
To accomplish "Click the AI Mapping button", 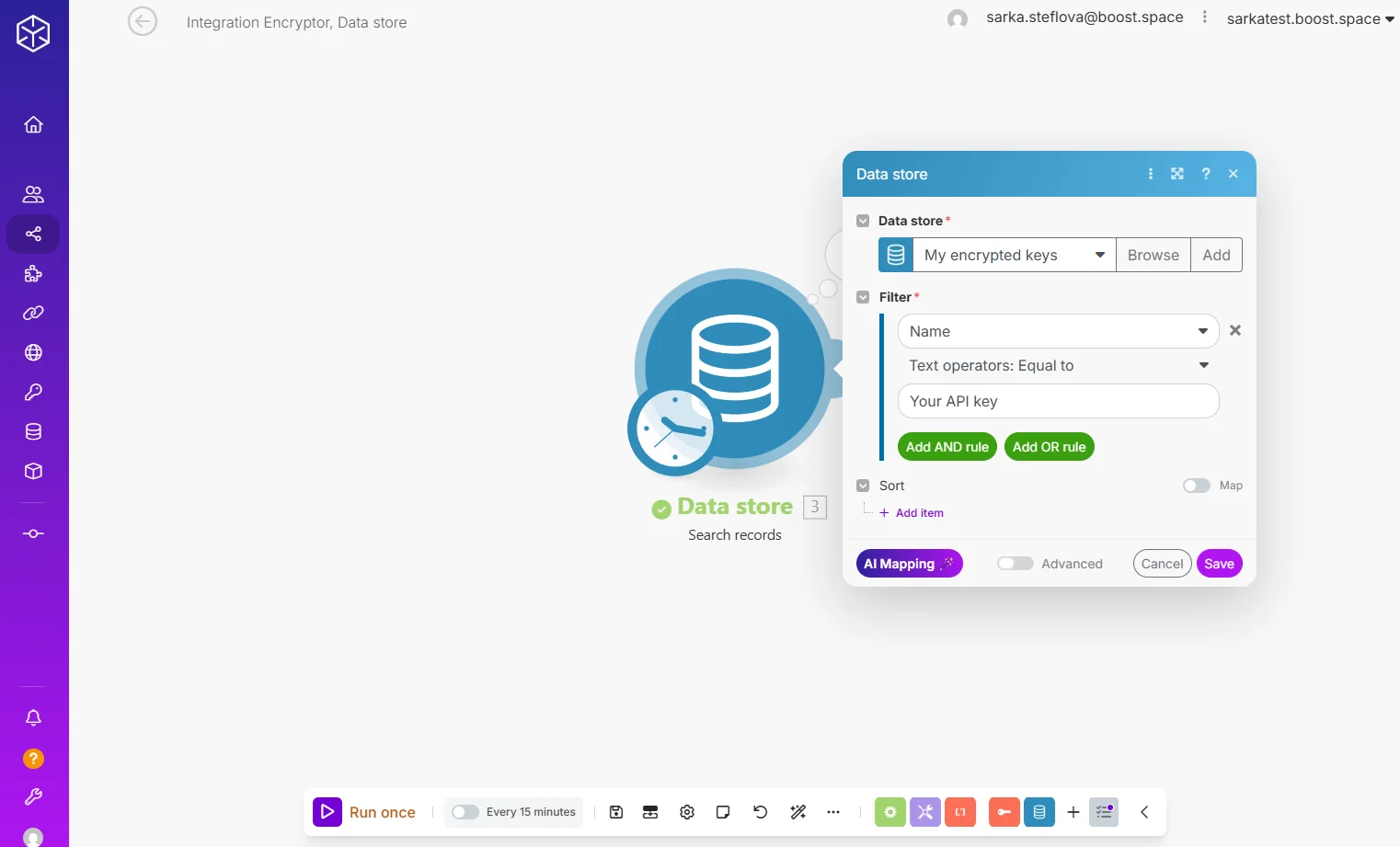I will click(910, 564).
